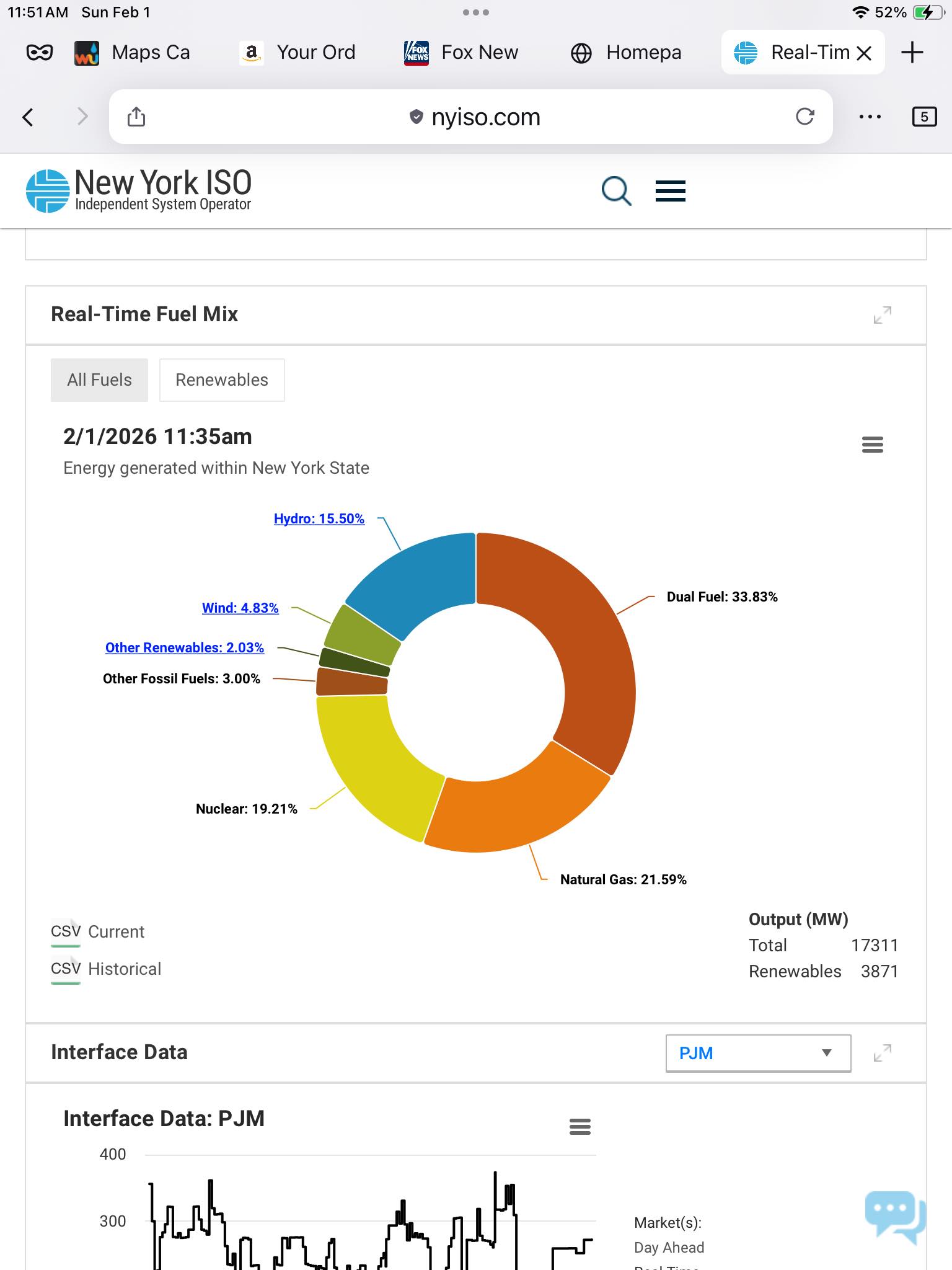This screenshot has width=952, height=1270.
Task: Expand the Interface Data panel fullscreen
Action: [x=883, y=1053]
